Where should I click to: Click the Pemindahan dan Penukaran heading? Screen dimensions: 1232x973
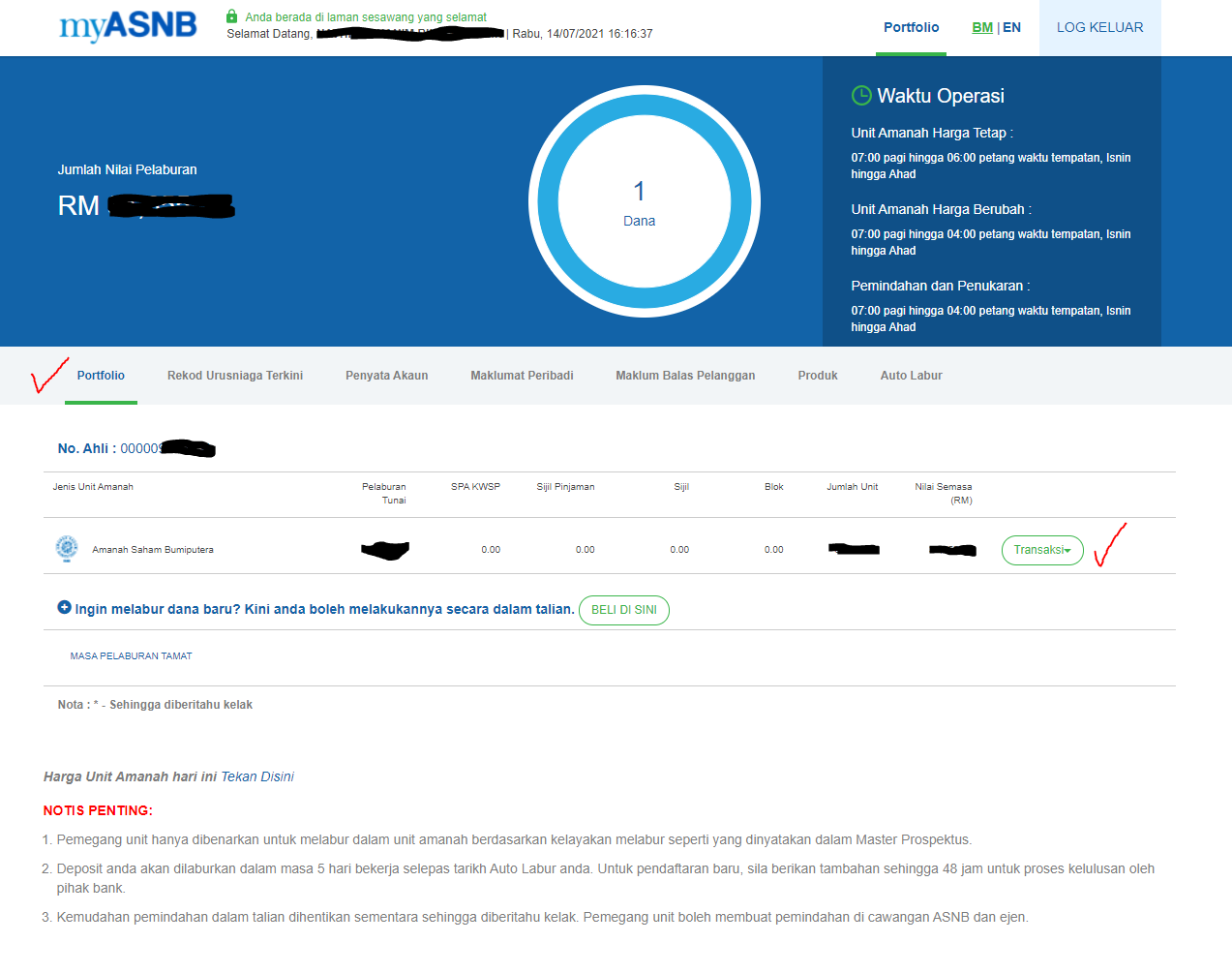pyautogui.click(x=940, y=286)
